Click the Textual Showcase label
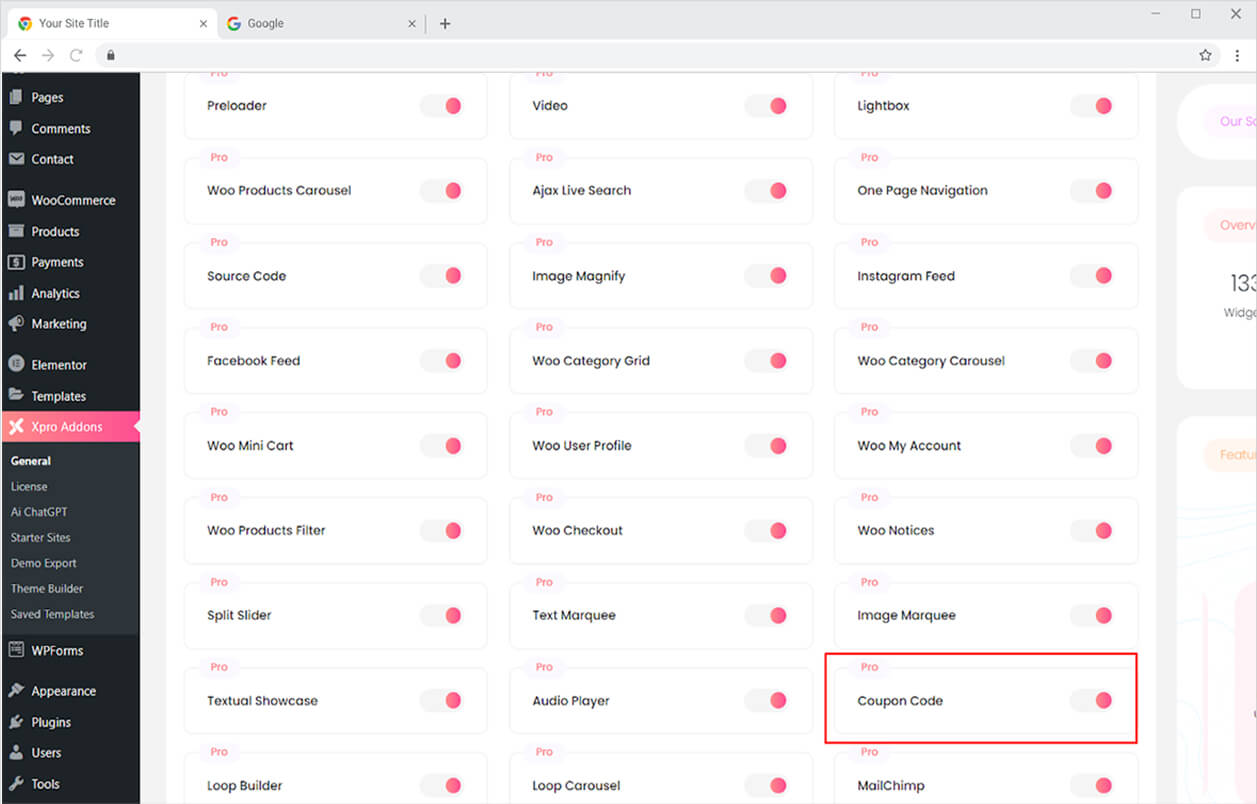 tap(262, 701)
